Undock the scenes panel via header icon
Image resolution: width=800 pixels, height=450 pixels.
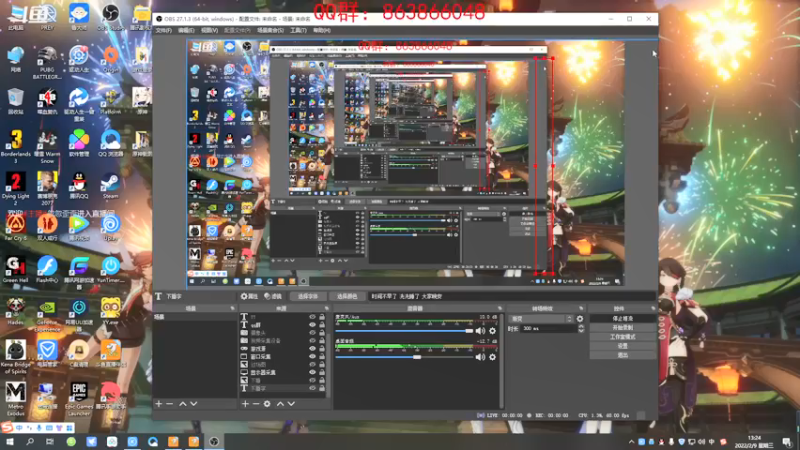232,308
